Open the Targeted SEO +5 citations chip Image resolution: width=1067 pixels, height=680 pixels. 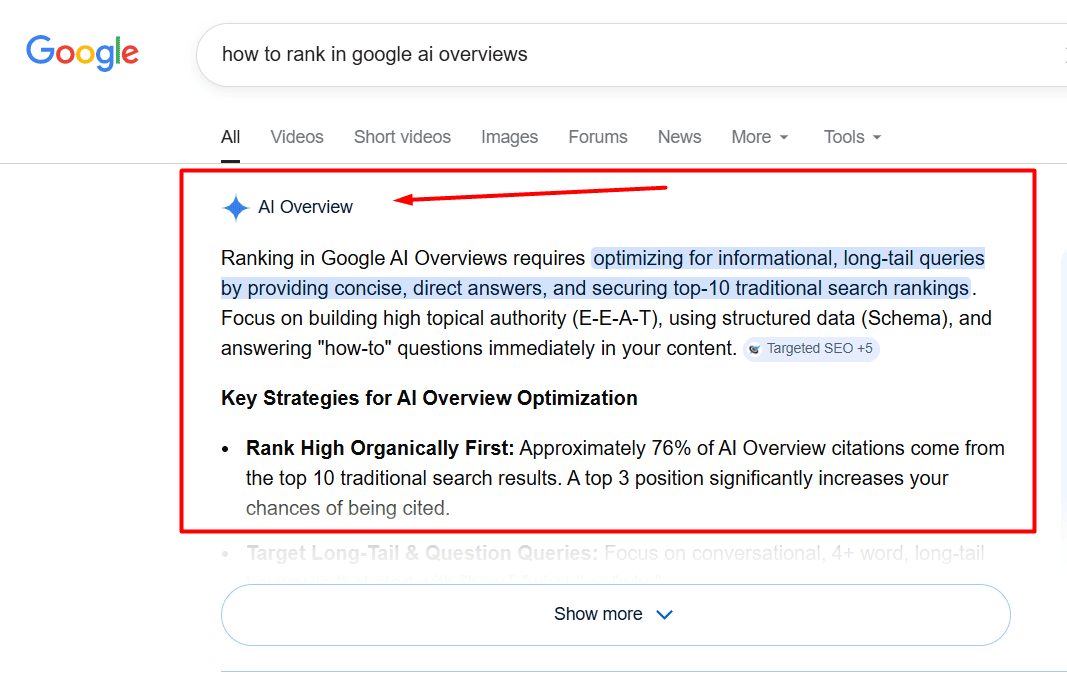(812, 349)
